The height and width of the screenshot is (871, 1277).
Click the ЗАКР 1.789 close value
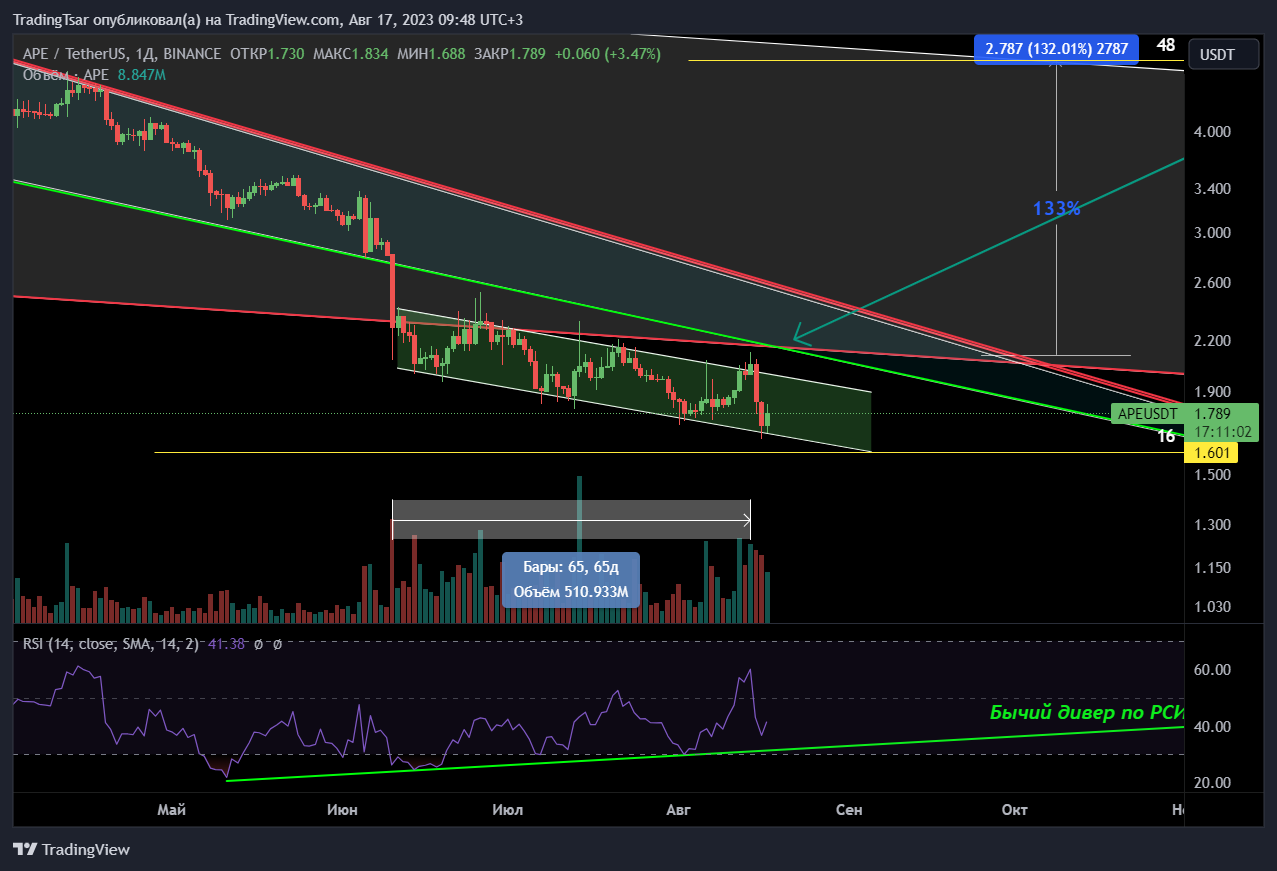click(512, 54)
